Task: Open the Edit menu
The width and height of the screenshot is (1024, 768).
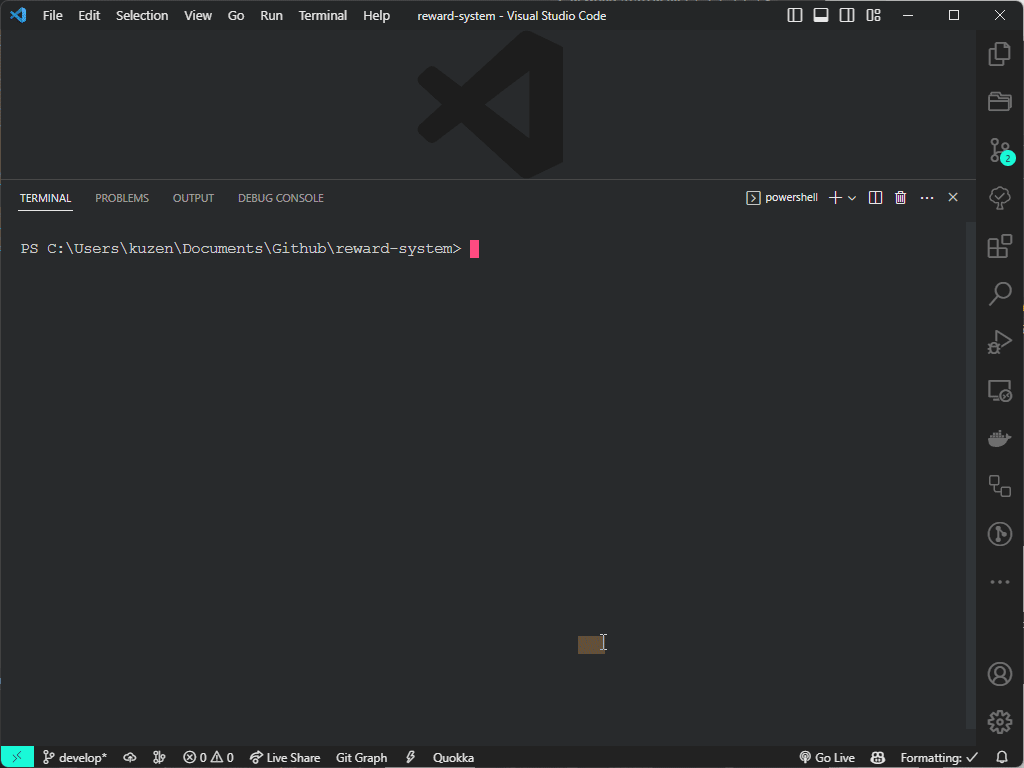Action: pyautogui.click(x=89, y=16)
